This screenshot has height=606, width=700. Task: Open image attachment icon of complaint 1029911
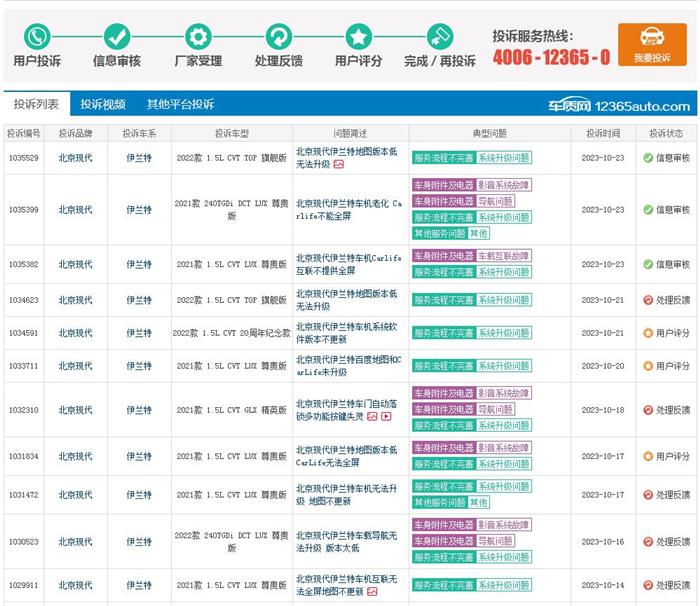[x=372, y=592]
